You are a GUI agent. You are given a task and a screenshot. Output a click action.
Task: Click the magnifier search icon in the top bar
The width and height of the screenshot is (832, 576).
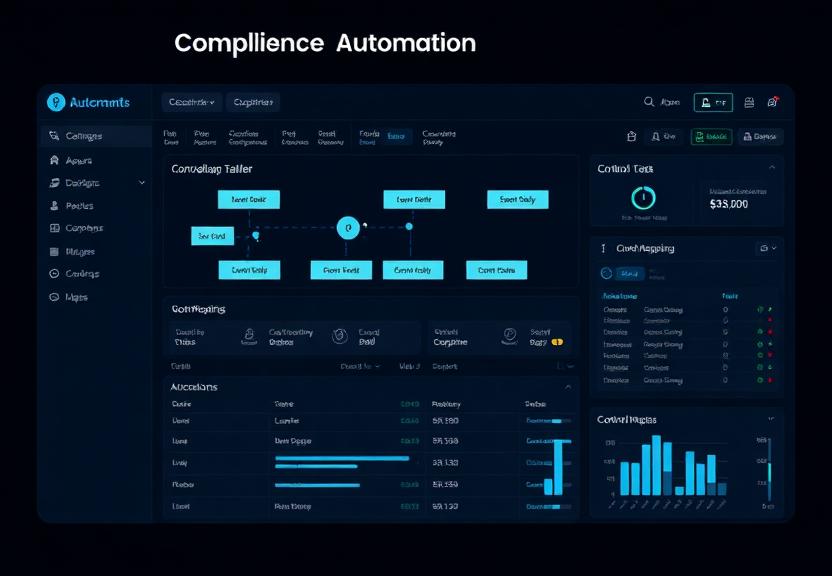click(648, 101)
